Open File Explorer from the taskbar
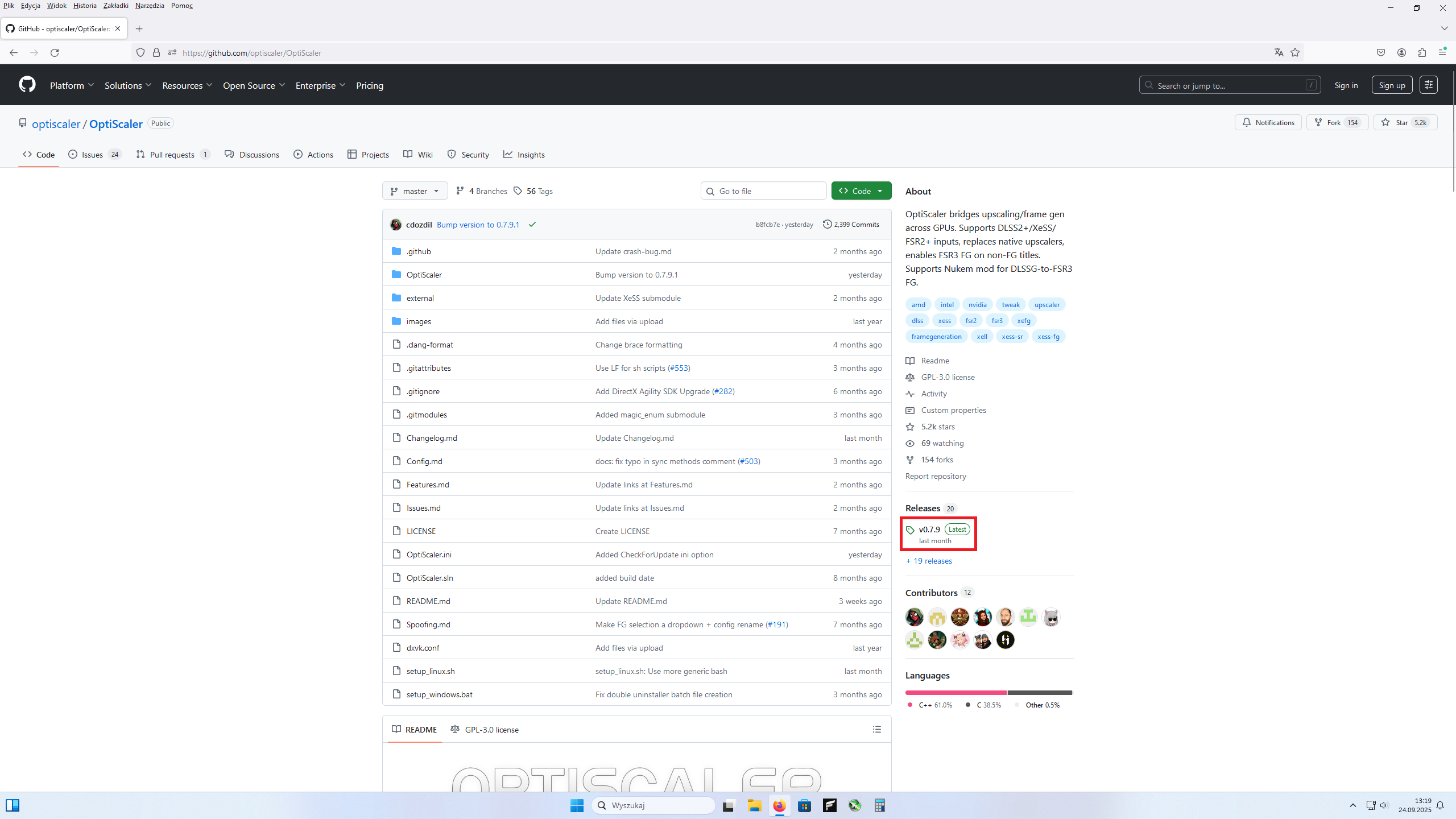Image resolution: width=1456 pixels, height=819 pixels. tap(754, 805)
